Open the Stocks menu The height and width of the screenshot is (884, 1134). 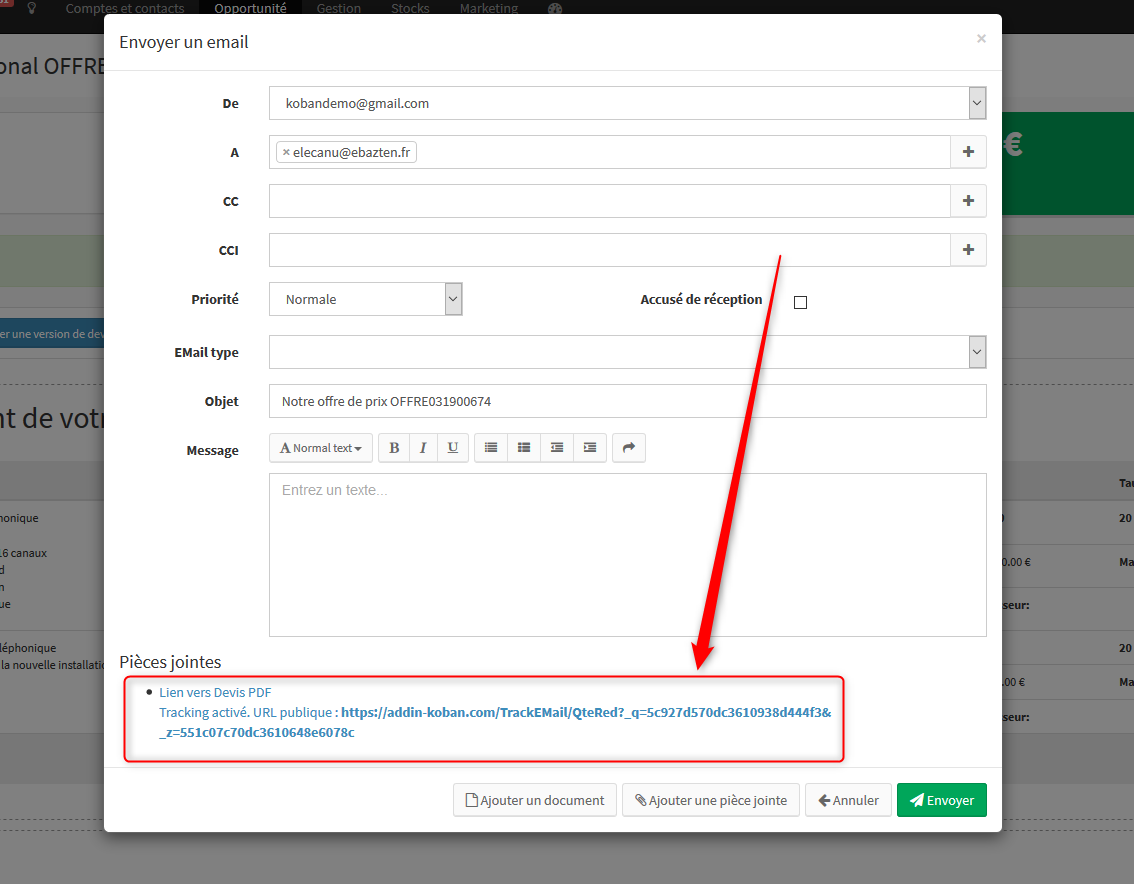click(x=410, y=9)
